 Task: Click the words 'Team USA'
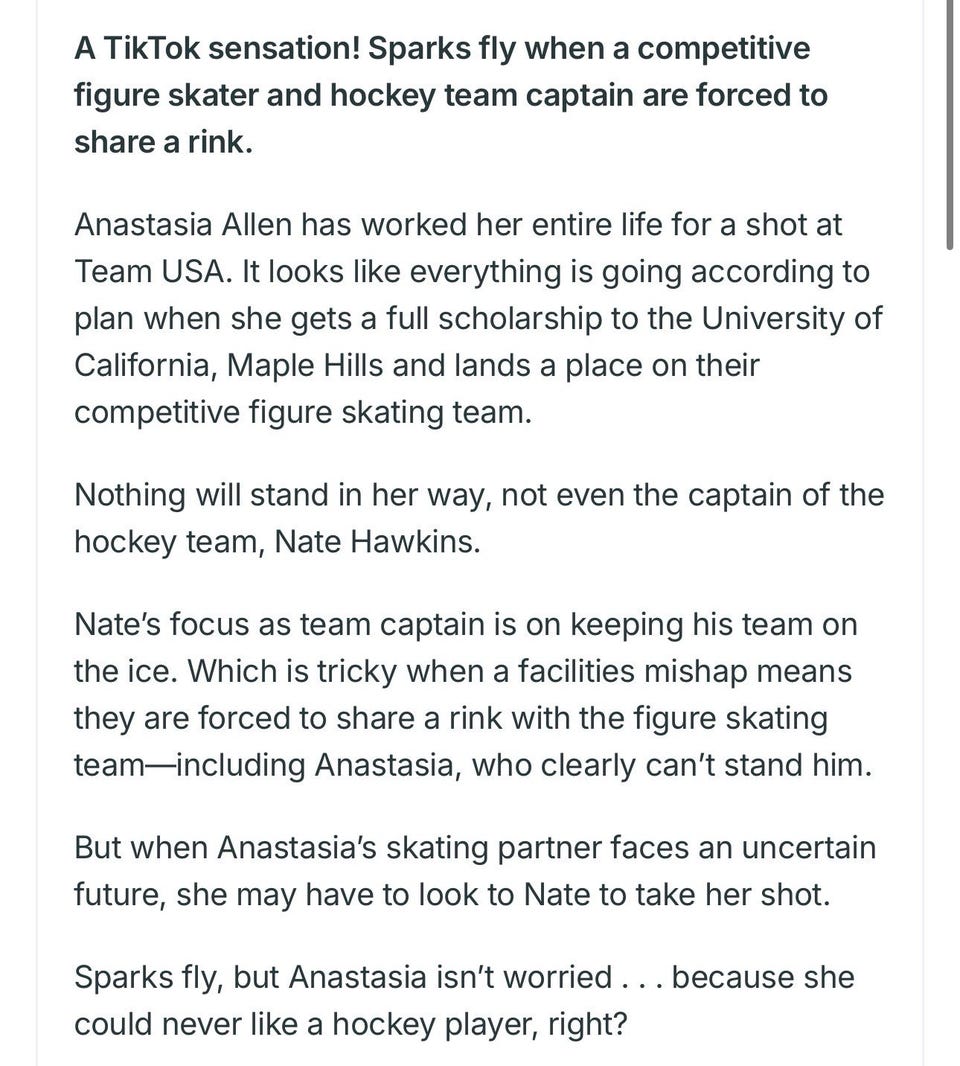149,272
